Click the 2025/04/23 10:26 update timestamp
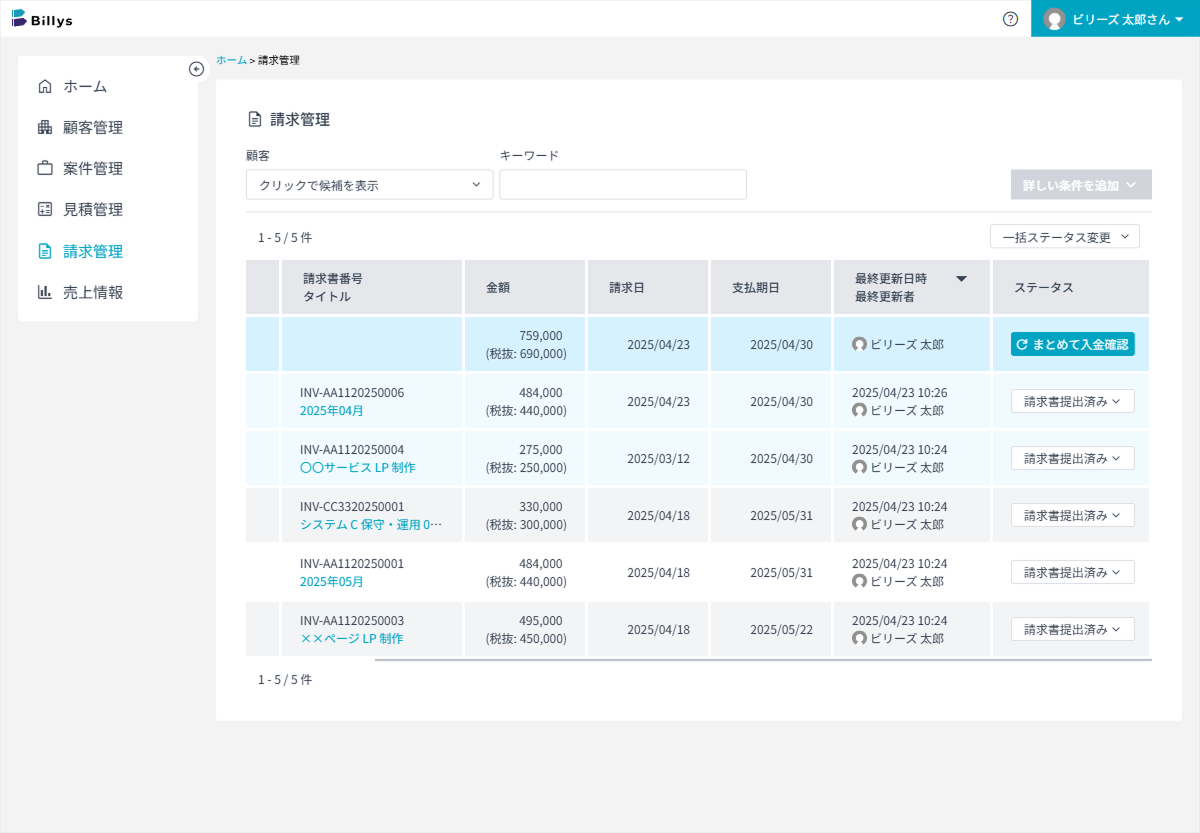The image size is (1200, 833). pyautogui.click(x=899, y=393)
